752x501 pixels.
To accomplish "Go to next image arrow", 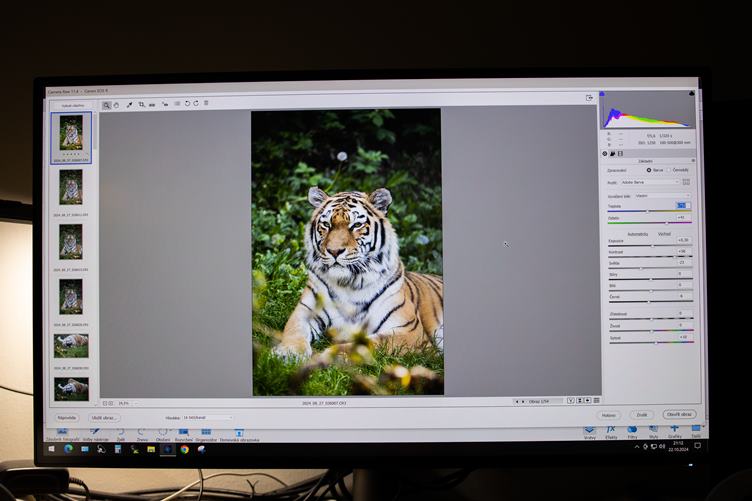I will coord(523,401).
